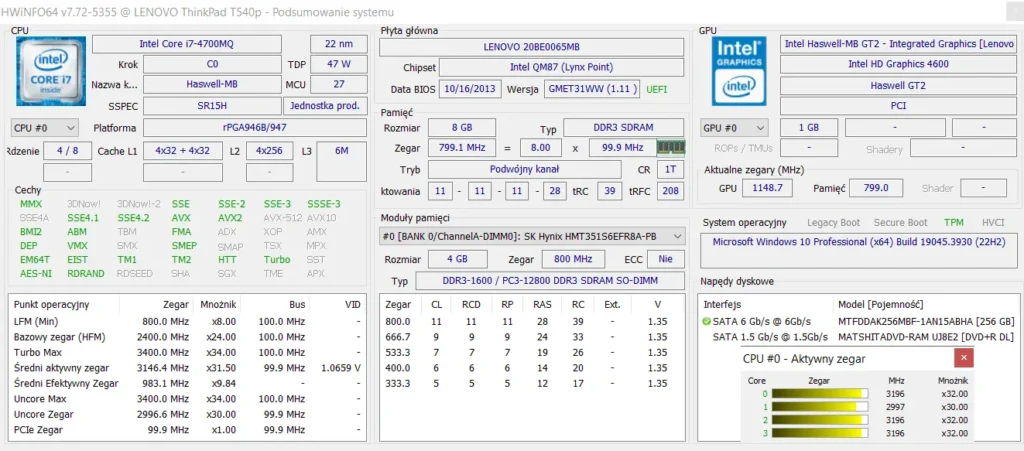Click the Intel Core i7 logo
The width and height of the screenshot is (1024, 451).
(52, 71)
